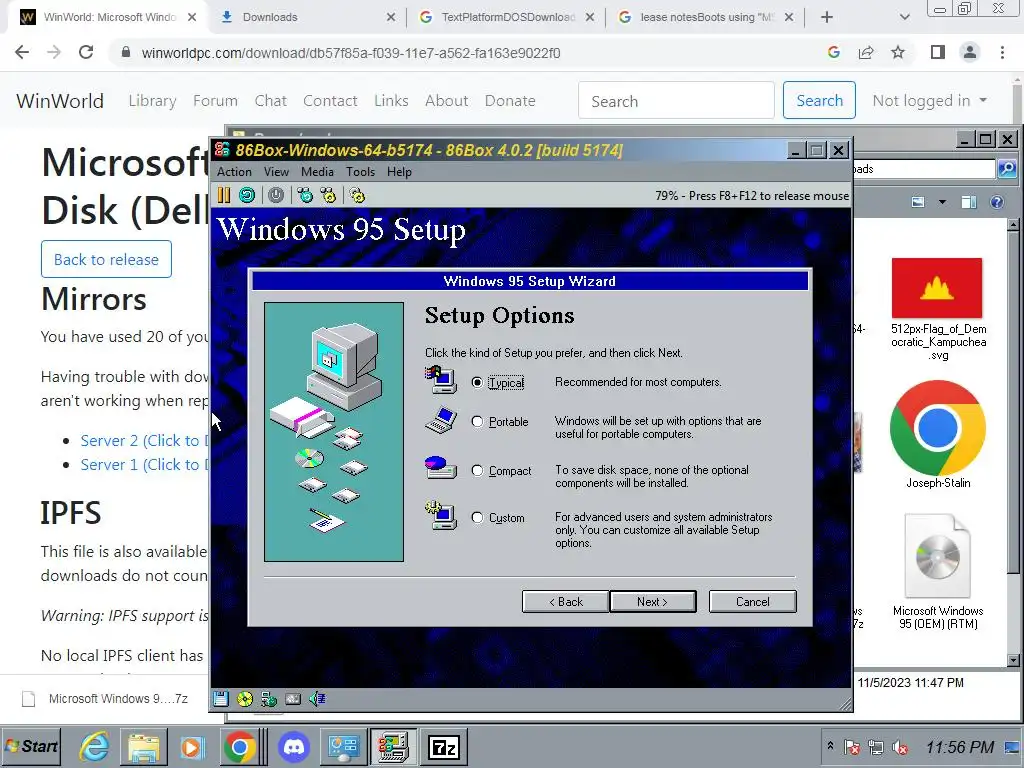This screenshot has width=1024, height=768.
Task: Open Chrome three-dot menu
Action: (1002, 53)
